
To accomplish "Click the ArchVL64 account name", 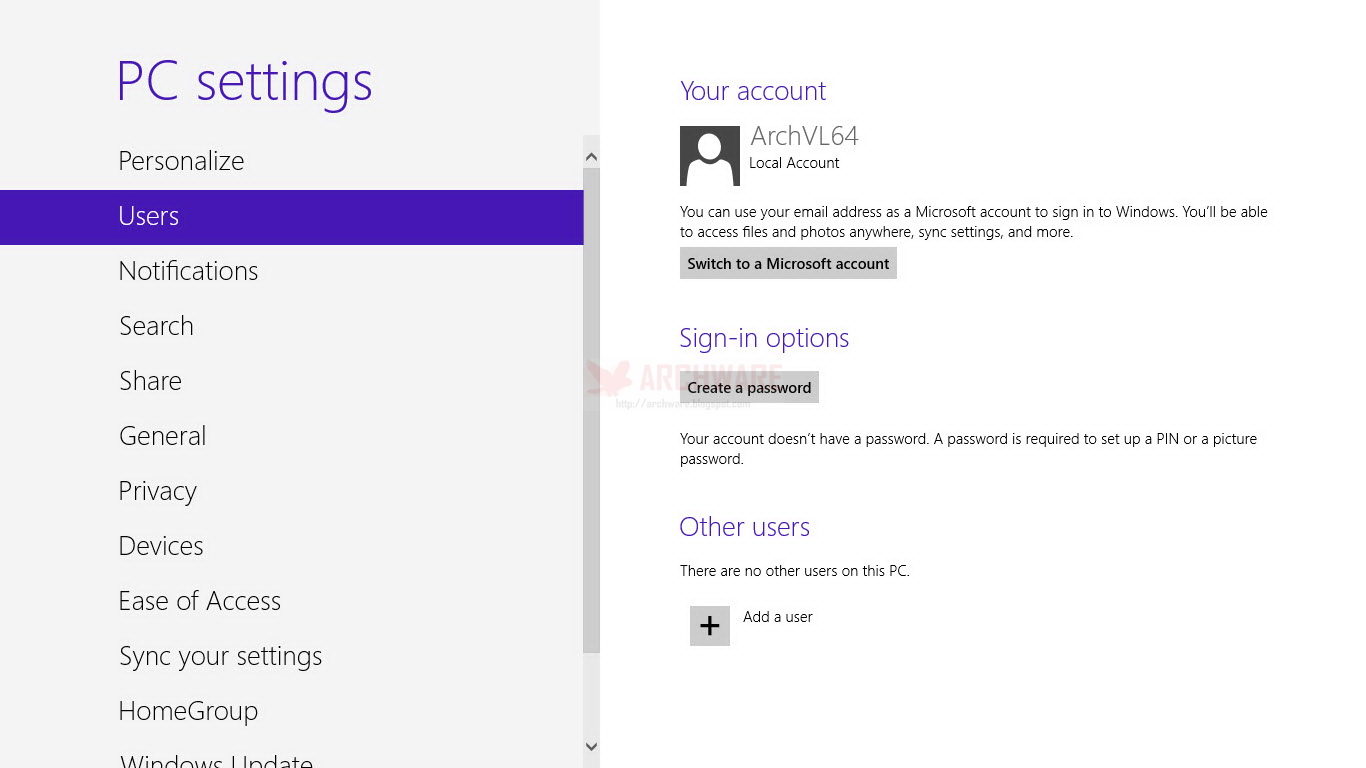I will [x=804, y=136].
